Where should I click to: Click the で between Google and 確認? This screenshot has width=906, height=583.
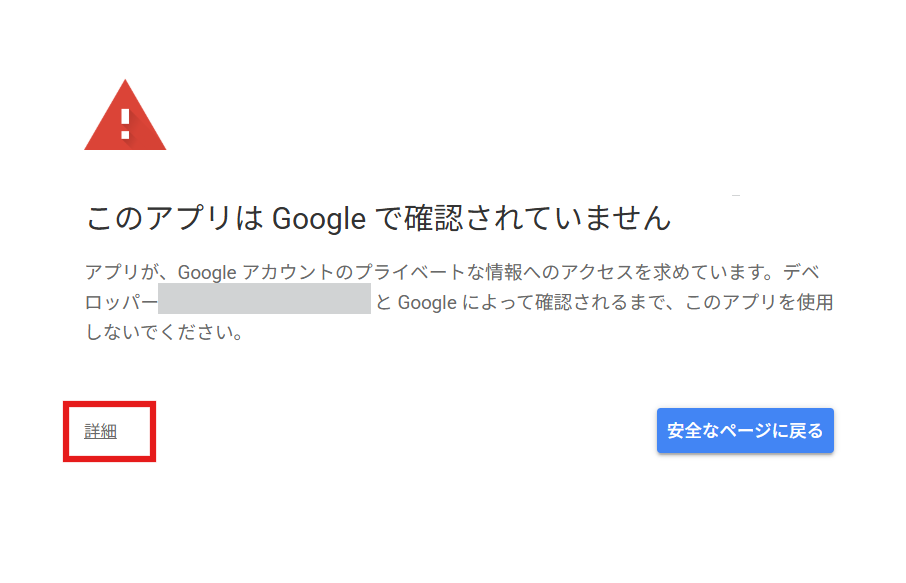click(x=386, y=218)
